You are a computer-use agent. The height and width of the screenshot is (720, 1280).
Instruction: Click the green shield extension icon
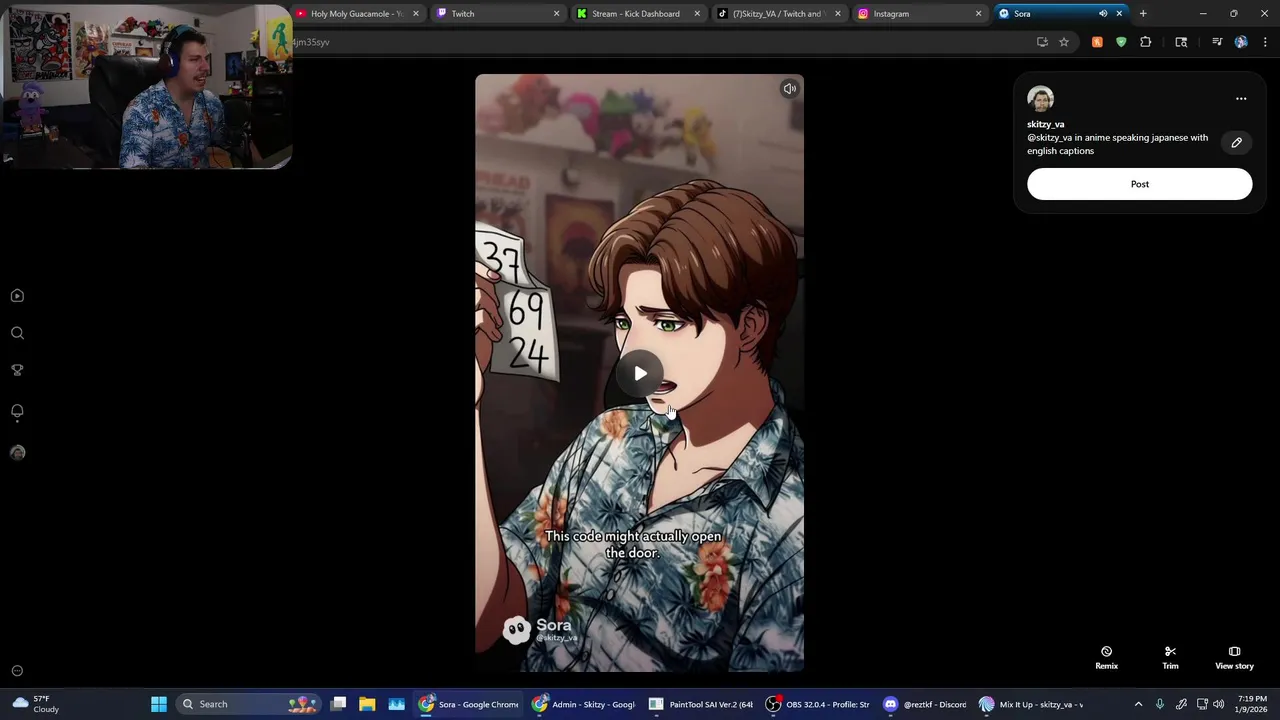[1121, 42]
